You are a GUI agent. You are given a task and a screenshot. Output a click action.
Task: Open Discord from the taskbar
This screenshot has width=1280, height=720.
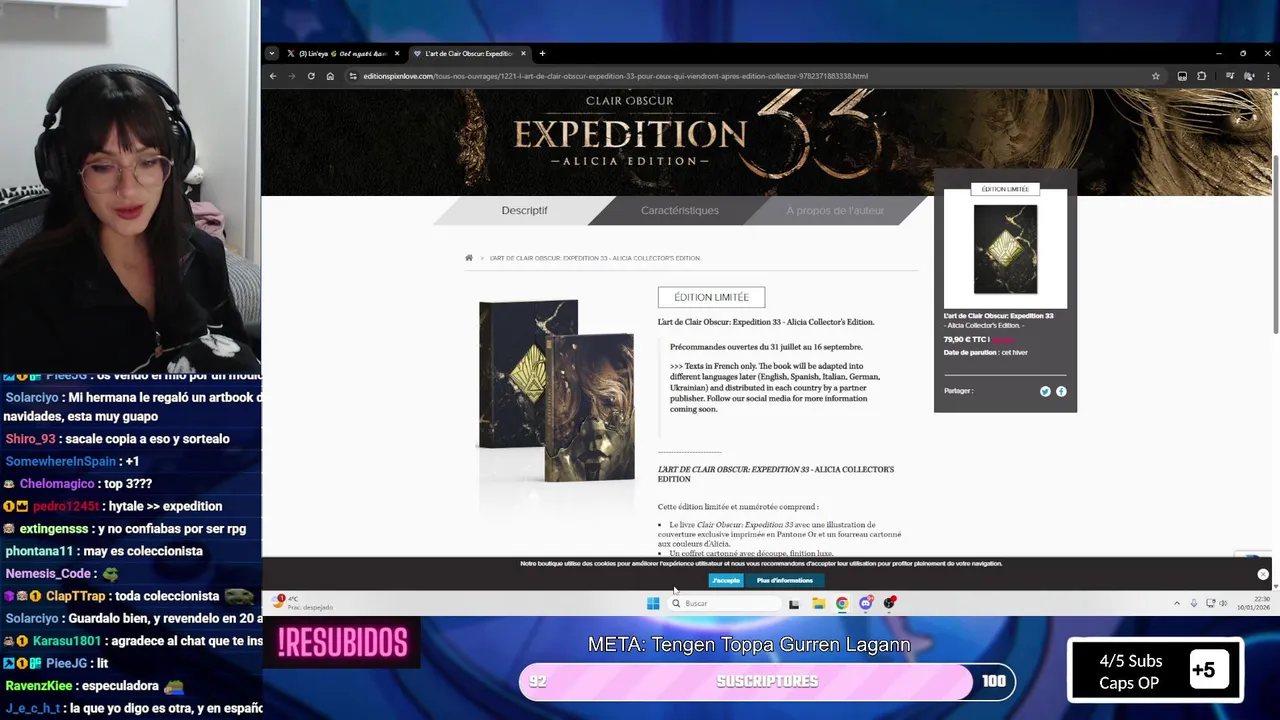click(x=866, y=603)
